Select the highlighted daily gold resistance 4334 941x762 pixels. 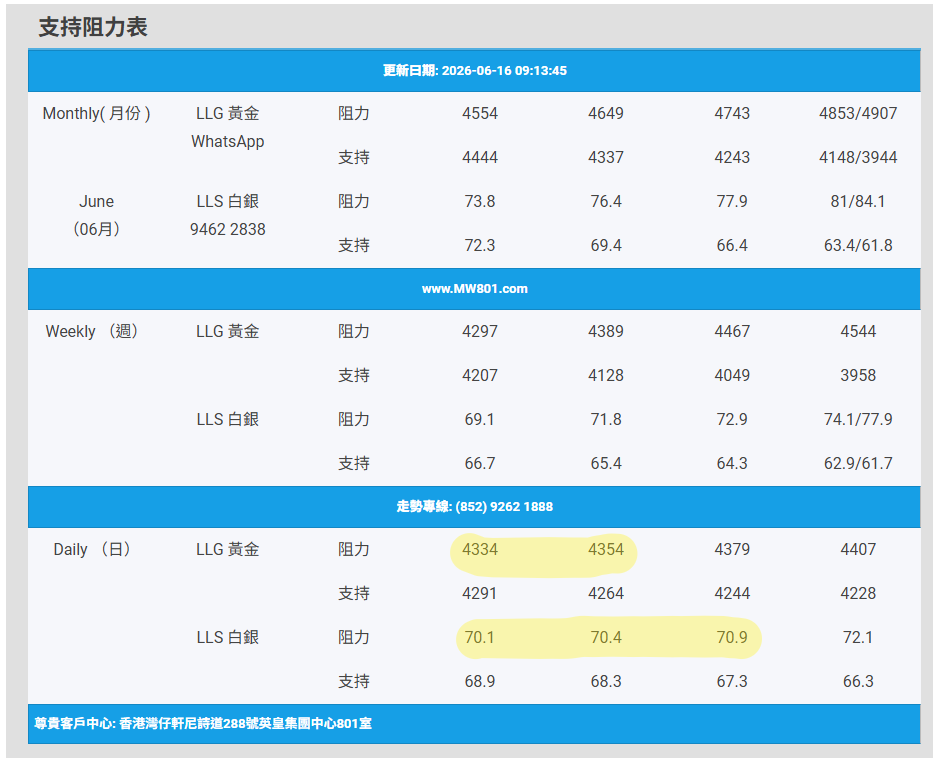point(480,549)
